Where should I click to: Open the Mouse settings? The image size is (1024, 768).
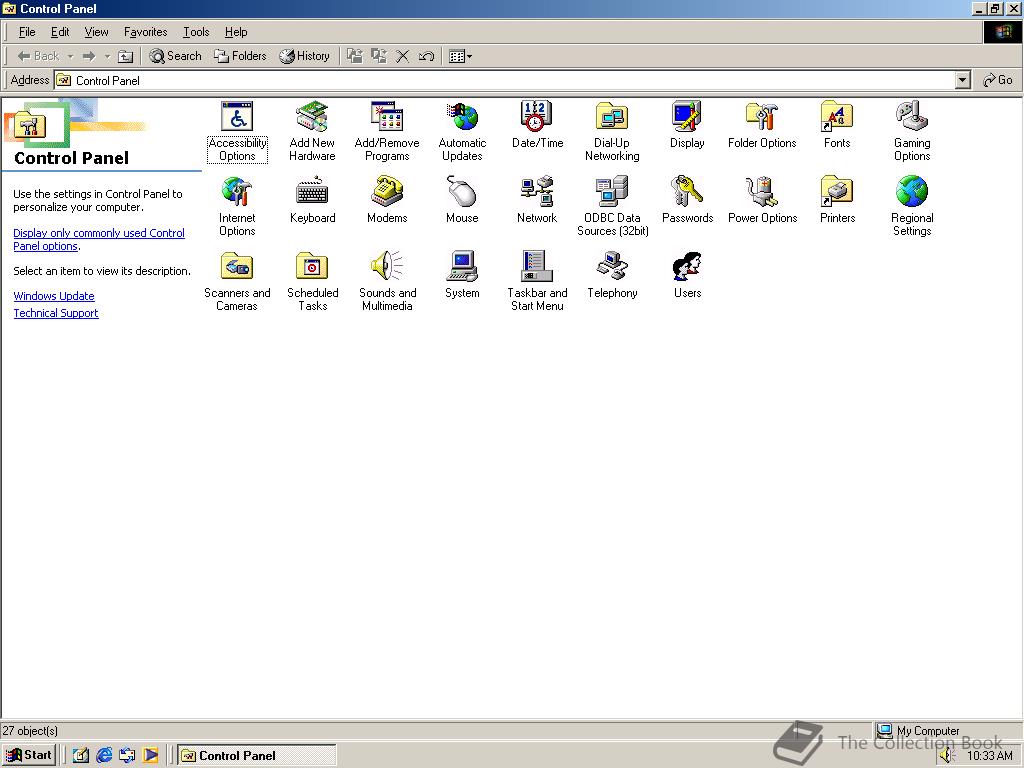(x=462, y=190)
